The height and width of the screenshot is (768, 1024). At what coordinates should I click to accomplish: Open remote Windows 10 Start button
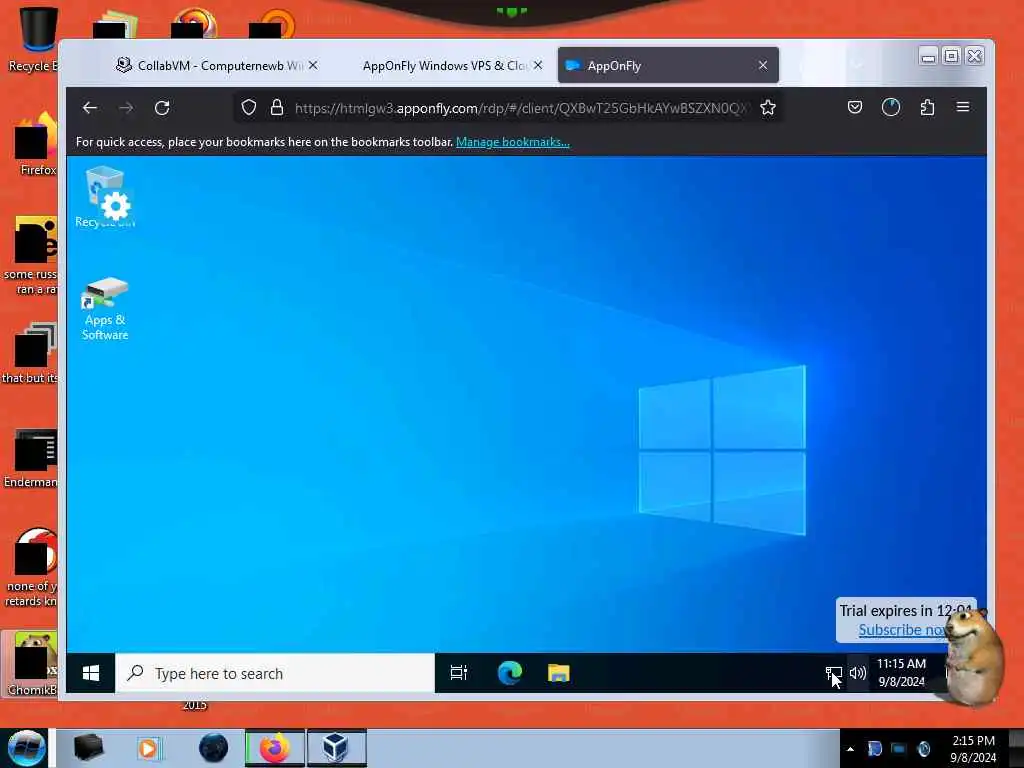(91, 673)
